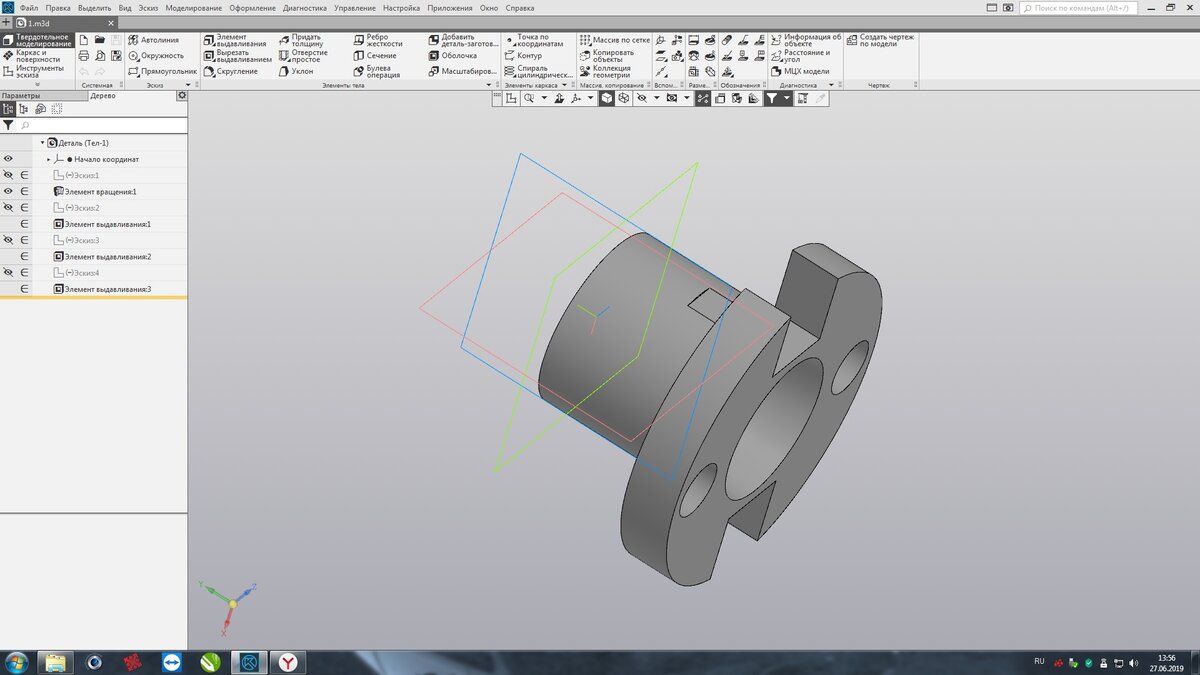Switch to wireframe display mode cube
Screen dimensions: 1200x675
(623, 99)
